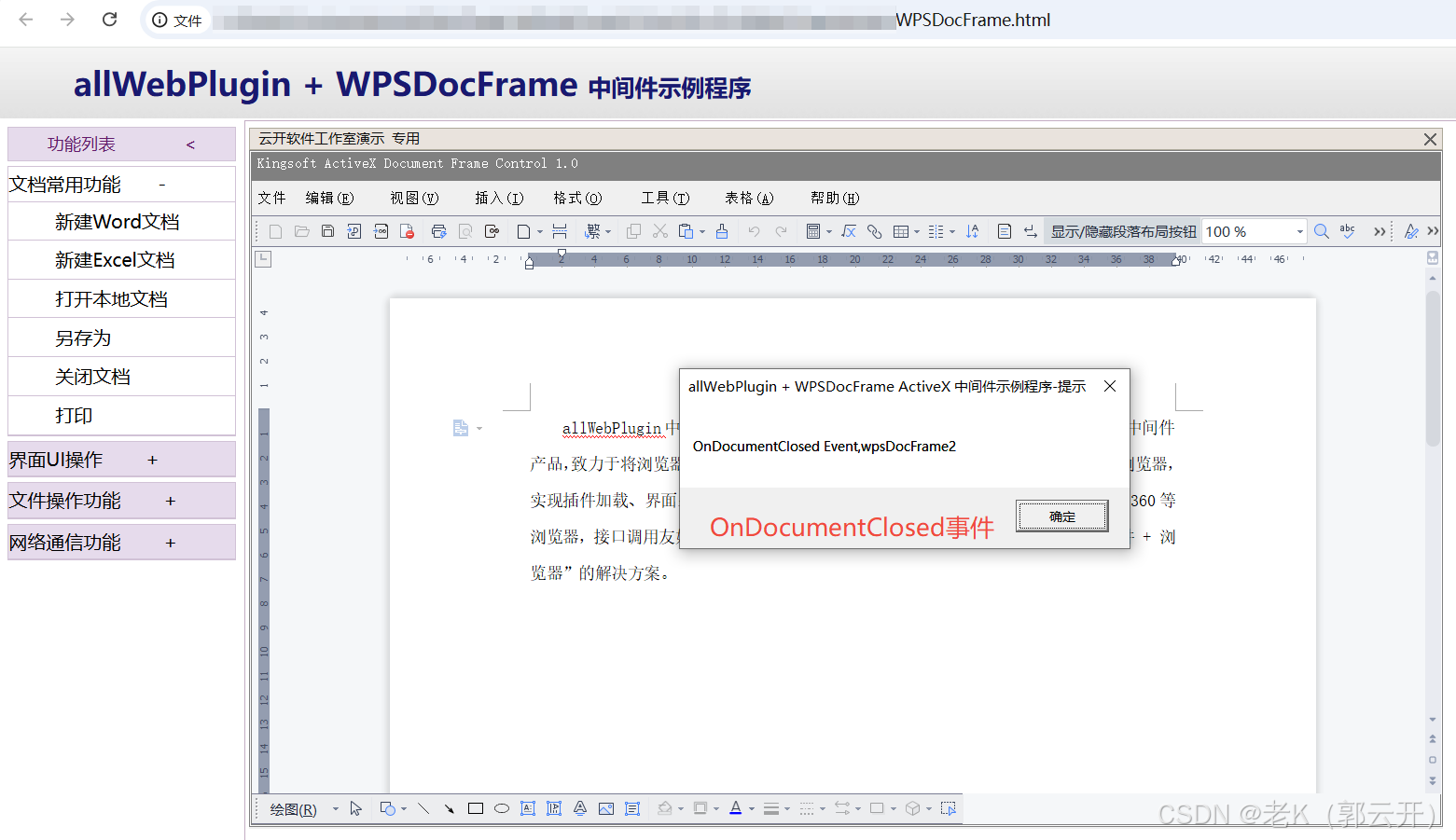Open the paste options dropdown arrow
This screenshot has width=1456, height=840.
(702, 232)
